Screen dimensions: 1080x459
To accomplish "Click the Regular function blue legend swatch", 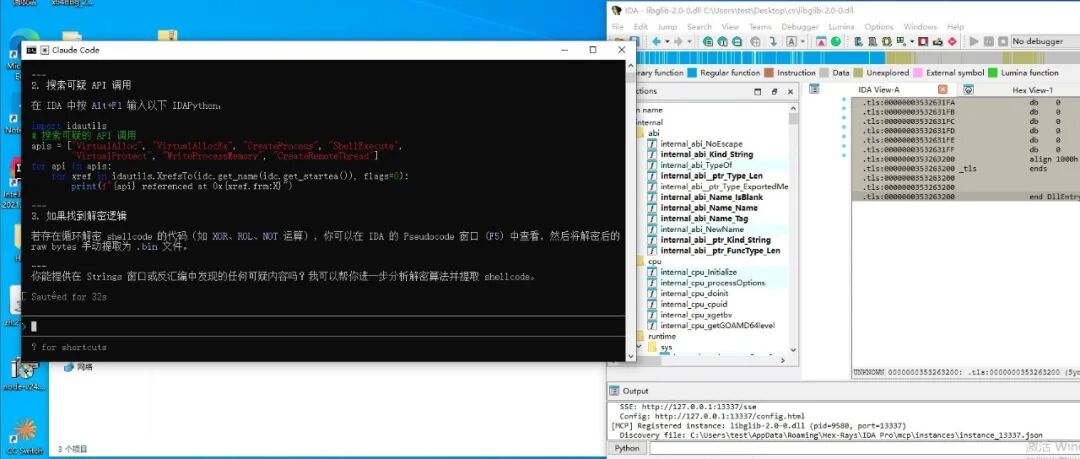I will pyautogui.click(x=693, y=72).
